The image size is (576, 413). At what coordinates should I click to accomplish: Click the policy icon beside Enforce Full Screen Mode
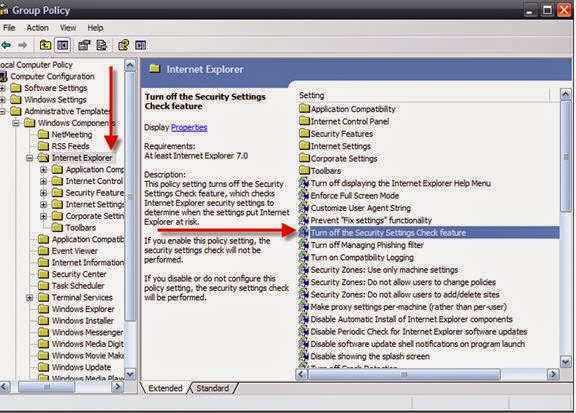(303, 195)
